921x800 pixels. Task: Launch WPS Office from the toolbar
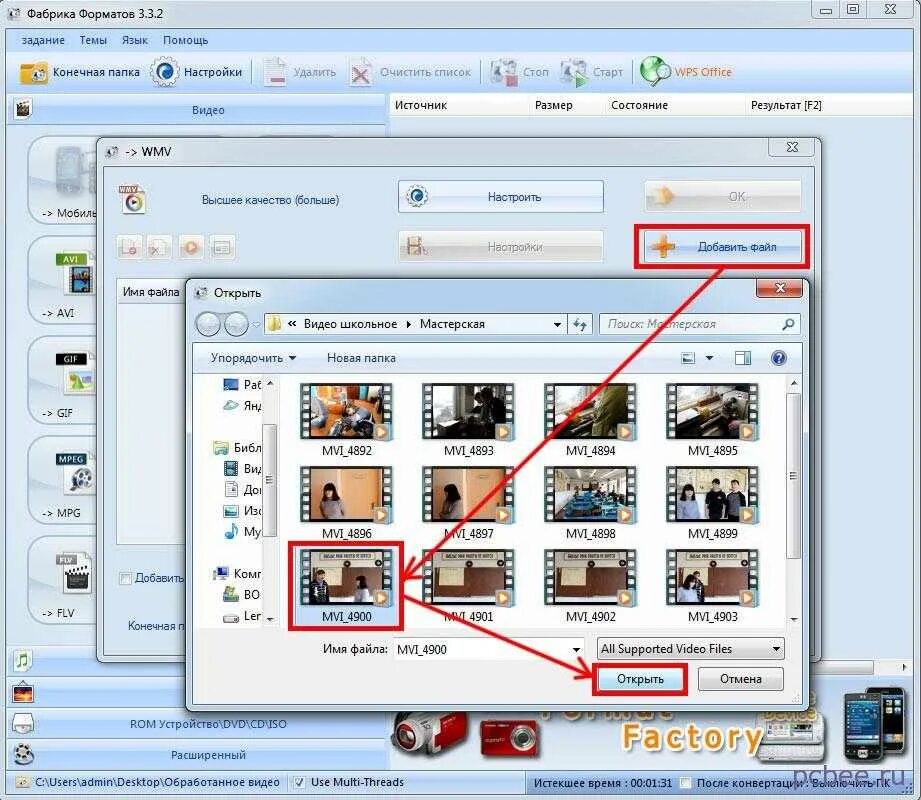click(x=686, y=72)
